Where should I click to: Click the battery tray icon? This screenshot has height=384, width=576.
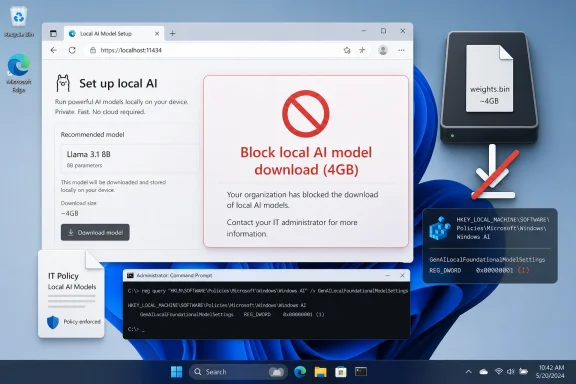[523, 372]
